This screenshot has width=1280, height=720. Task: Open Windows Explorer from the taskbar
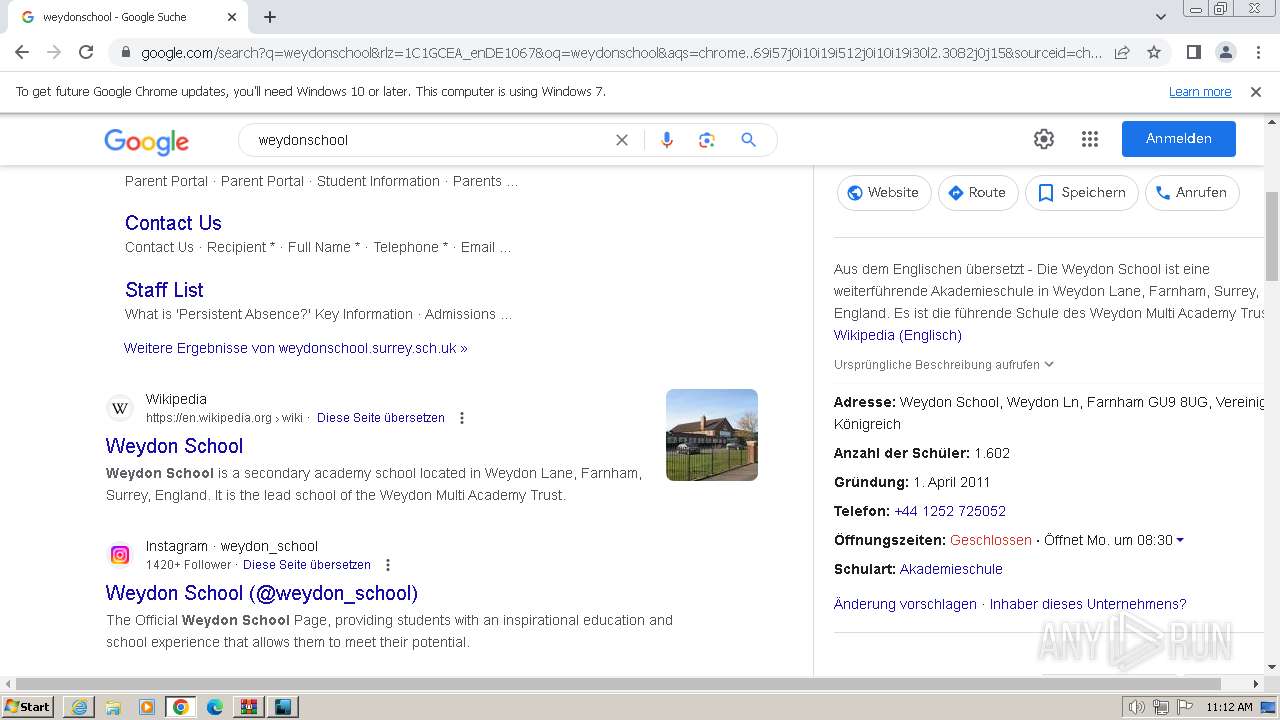[113, 707]
